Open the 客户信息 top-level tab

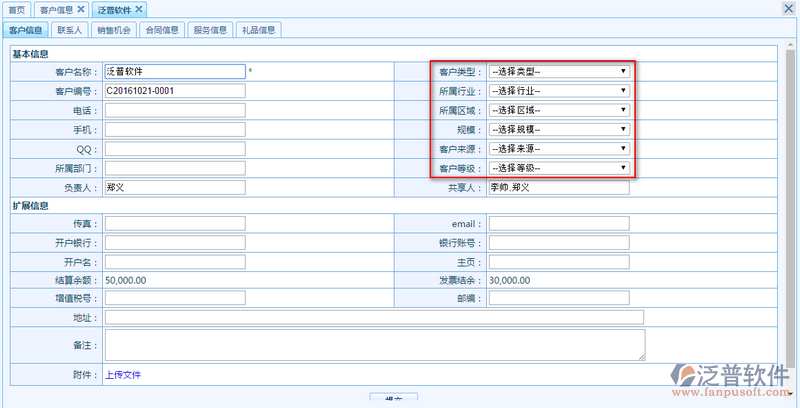[56, 10]
